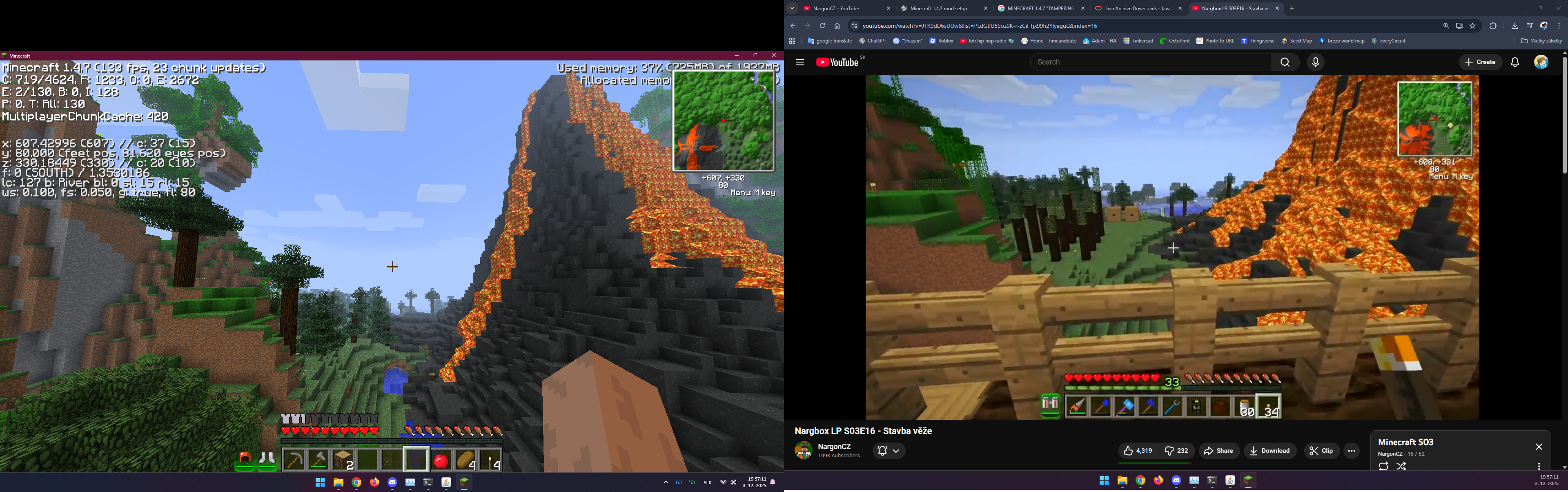Open Chrome downloads icon in toolbar

tap(1515, 26)
